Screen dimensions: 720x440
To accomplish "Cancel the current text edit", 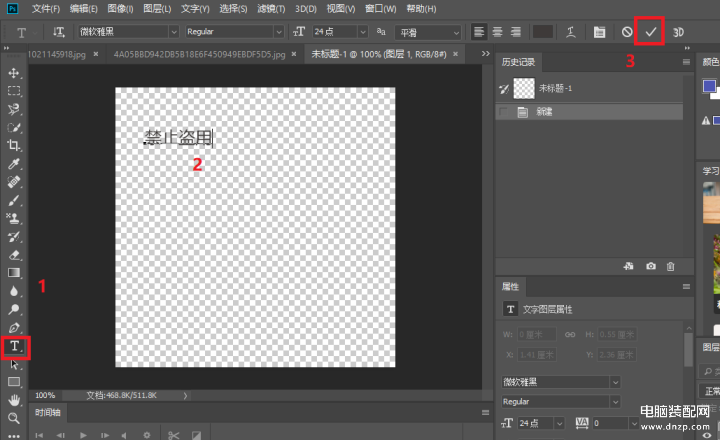I will tap(627, 32).
